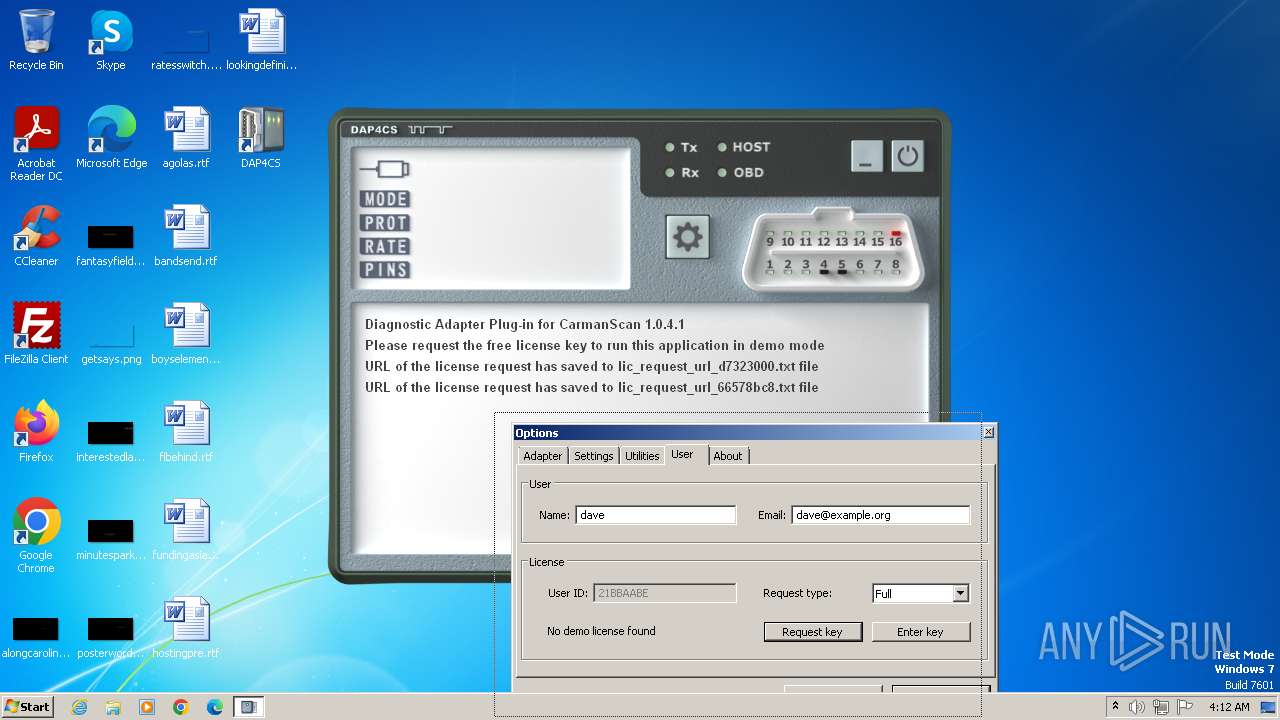Image resolution: width=1280 pixels, height=720 pixels.
Task: Click the volume tray icon
Action: click(x=1137, y=707)
